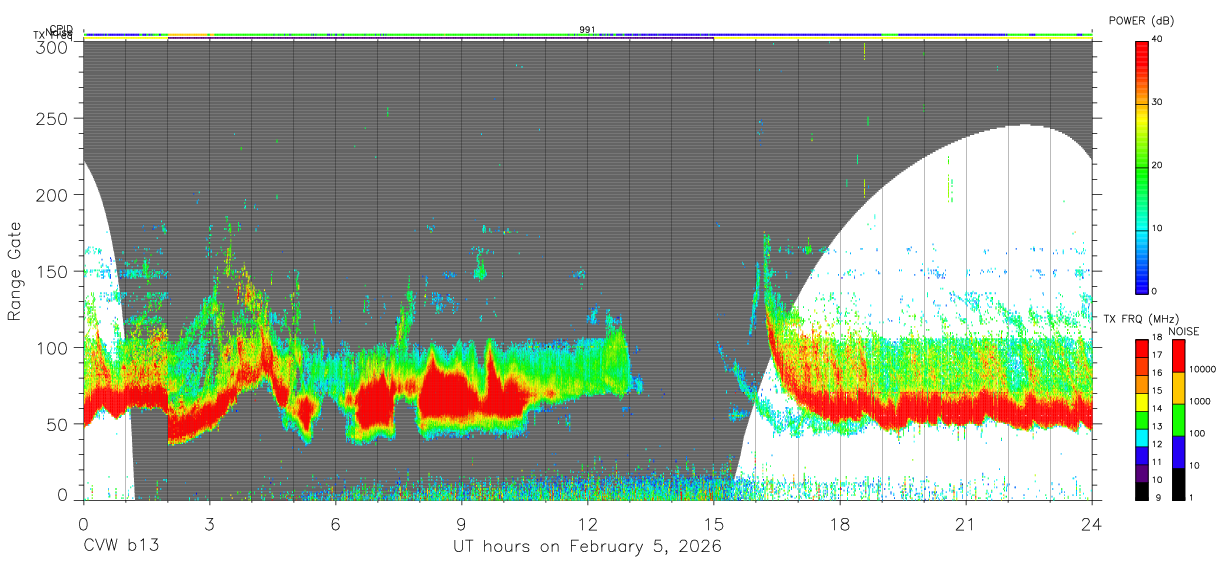Click the 250 tick label on Range Gate axis

[x=54, y=119]
